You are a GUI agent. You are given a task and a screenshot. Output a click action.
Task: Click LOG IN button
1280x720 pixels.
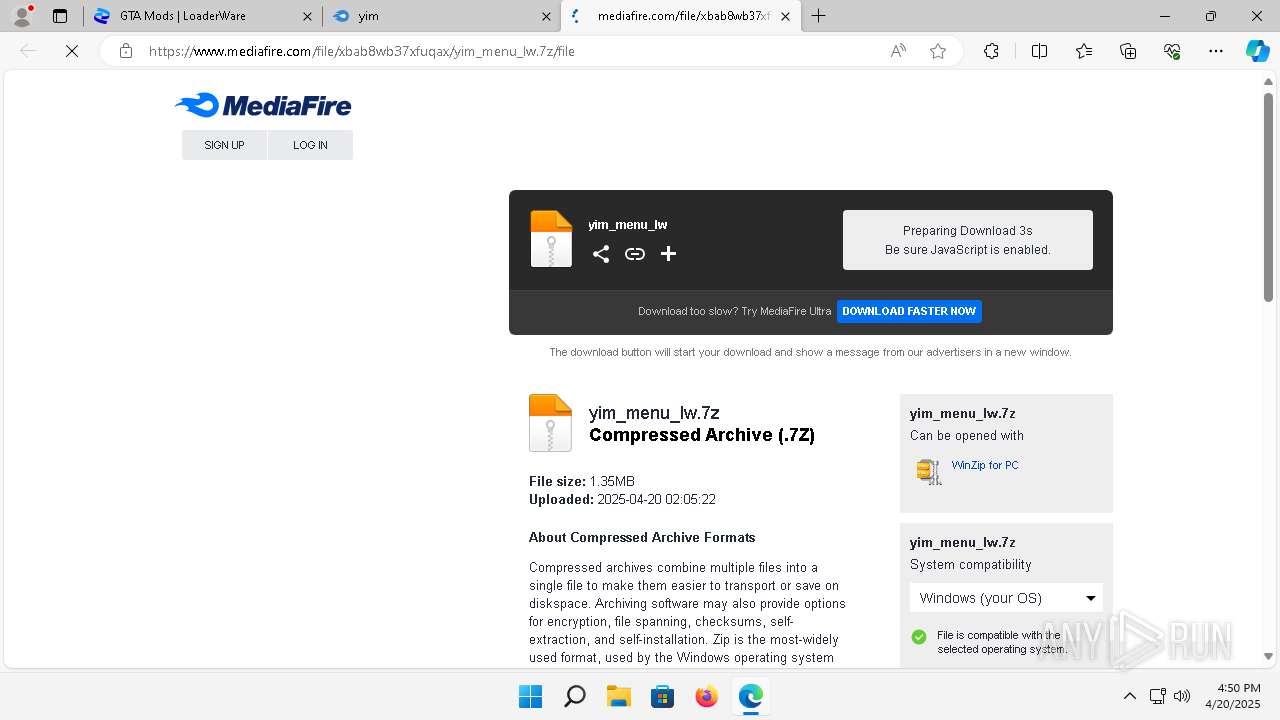click(310, 145)
